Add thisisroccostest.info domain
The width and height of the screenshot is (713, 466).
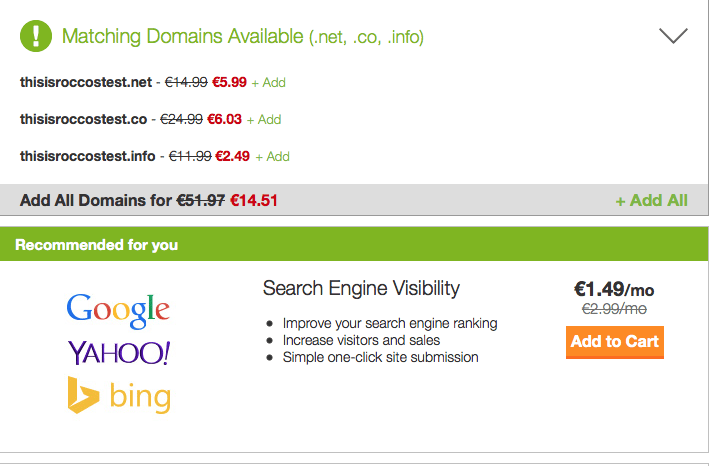(273, 157)
